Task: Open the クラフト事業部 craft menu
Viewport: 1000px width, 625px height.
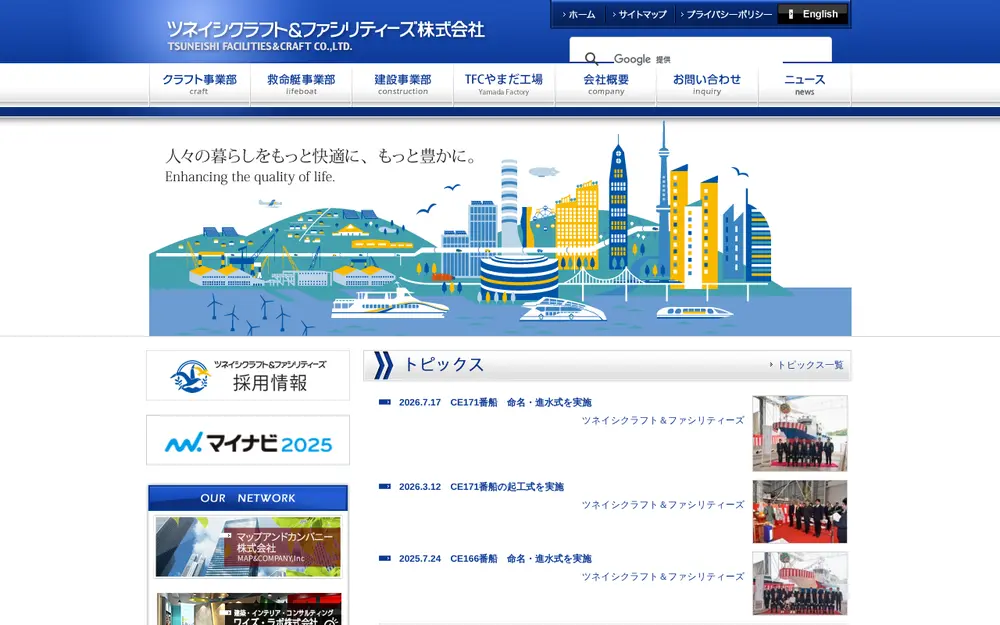Action: tap(200, 84)
